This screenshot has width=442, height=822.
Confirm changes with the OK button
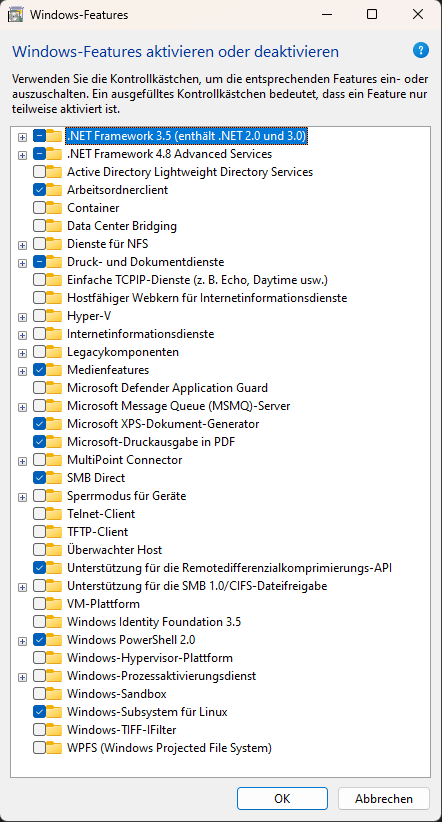pos(282,799)
